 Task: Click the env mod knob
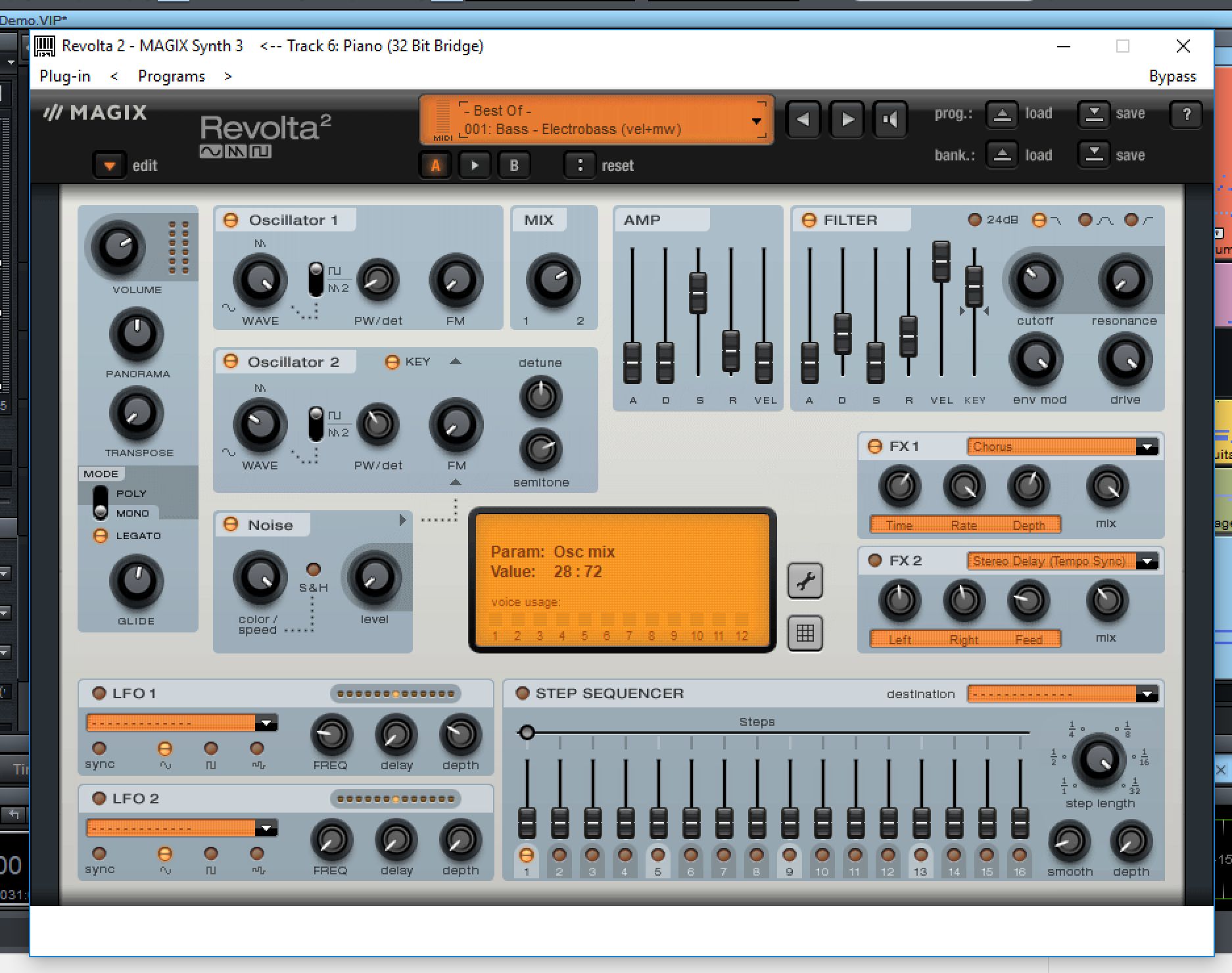tap(1036, 360)
